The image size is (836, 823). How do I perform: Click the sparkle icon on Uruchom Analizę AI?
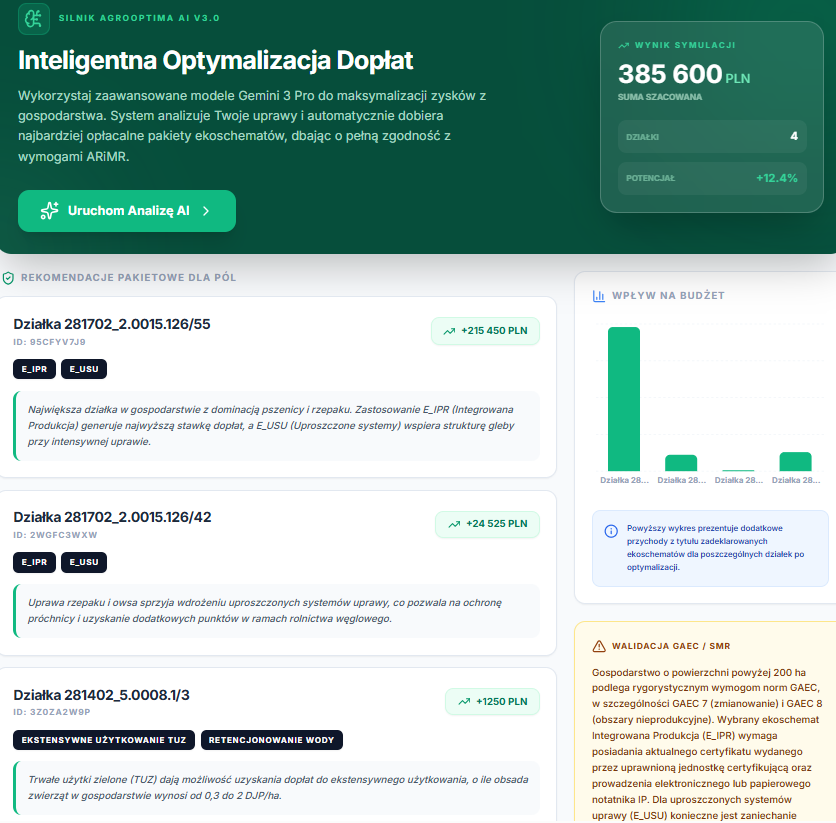49,211
